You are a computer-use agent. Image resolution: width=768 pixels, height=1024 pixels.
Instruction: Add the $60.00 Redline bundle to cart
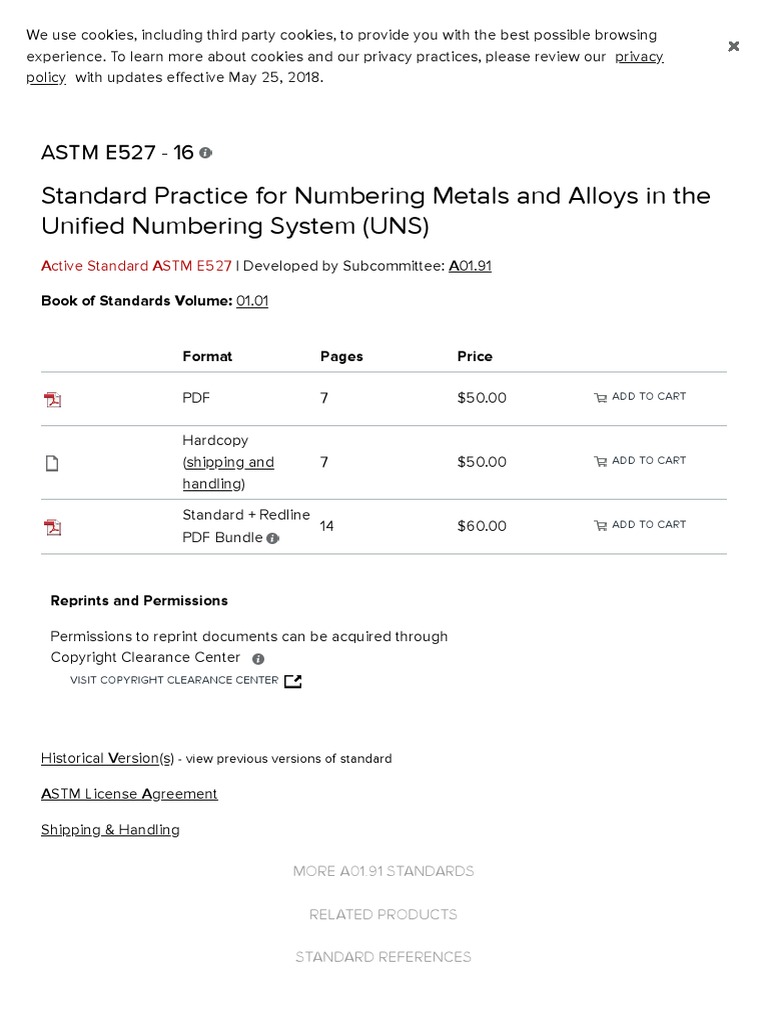[640, 525]
